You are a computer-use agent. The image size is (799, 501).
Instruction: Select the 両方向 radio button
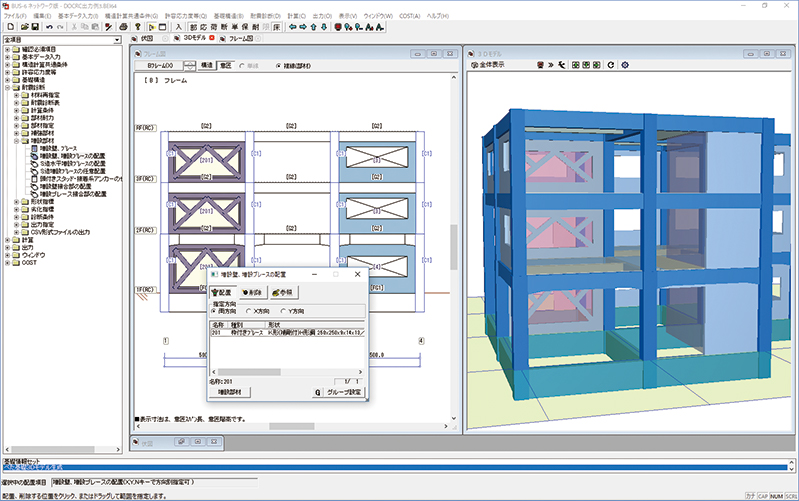point(214,313)
